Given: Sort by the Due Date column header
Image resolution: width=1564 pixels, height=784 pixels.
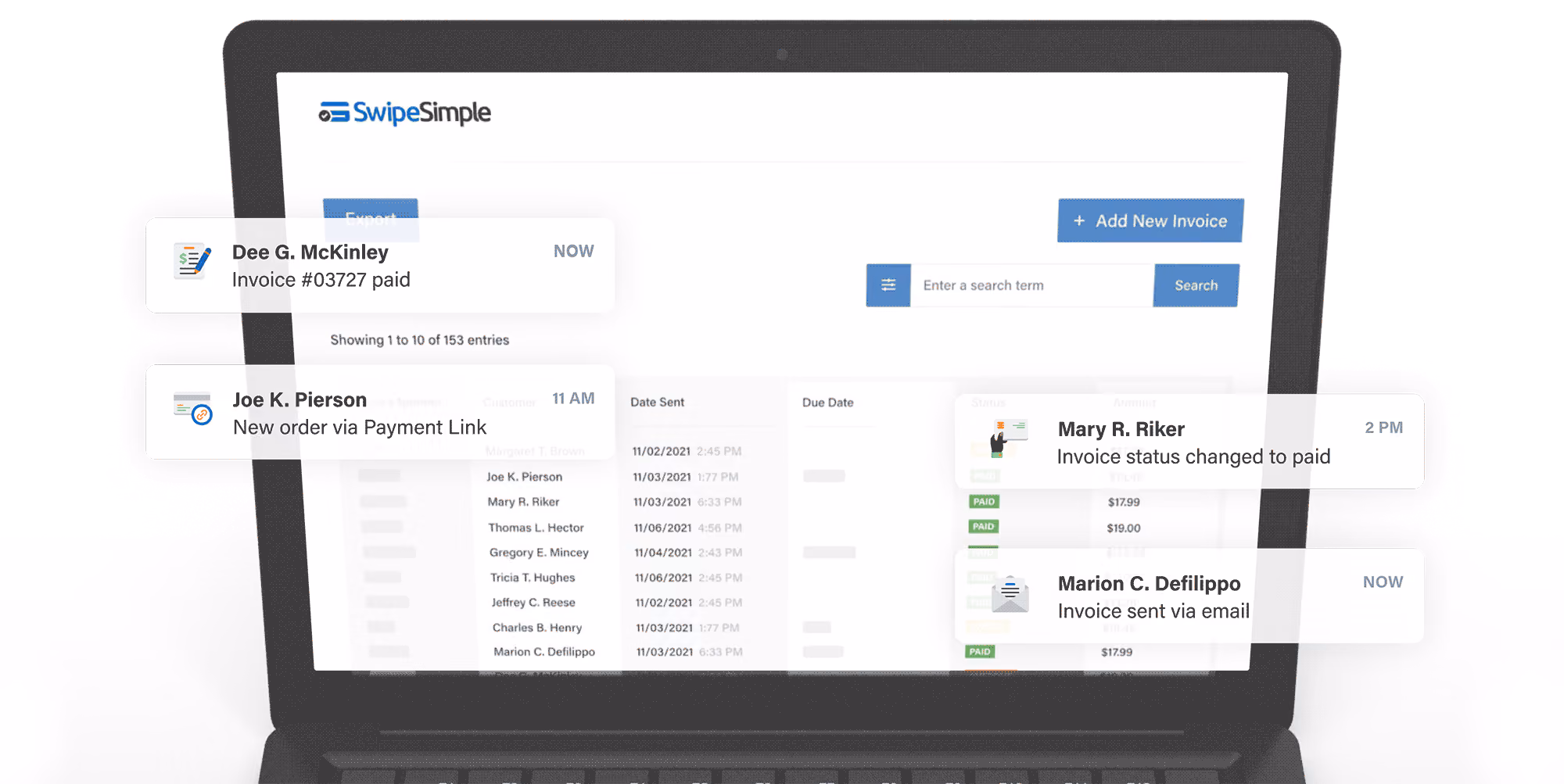Looking at the screenshot, I should coord(827,403).
